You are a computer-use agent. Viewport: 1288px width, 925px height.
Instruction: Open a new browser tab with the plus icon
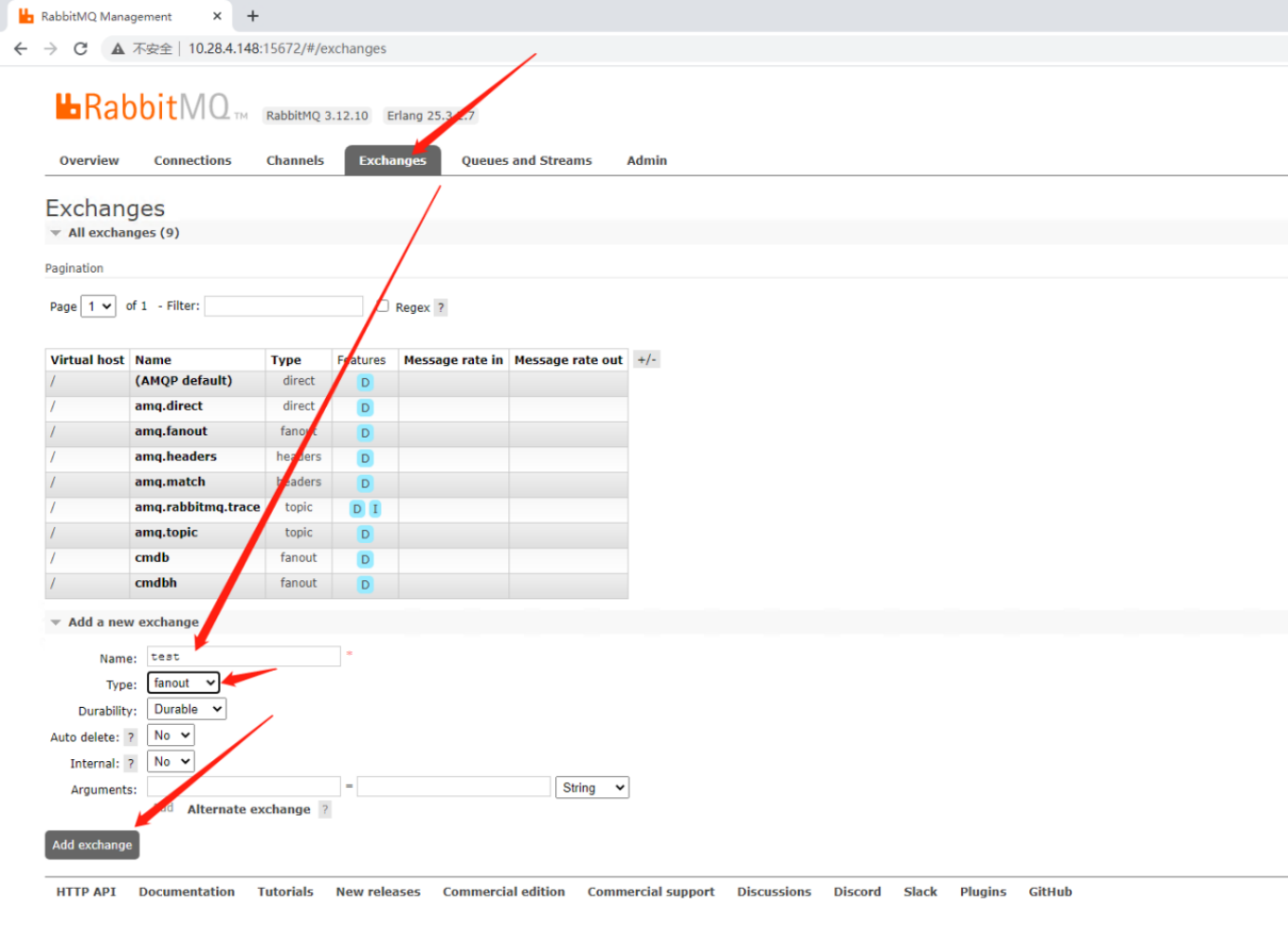coord(253,16)
